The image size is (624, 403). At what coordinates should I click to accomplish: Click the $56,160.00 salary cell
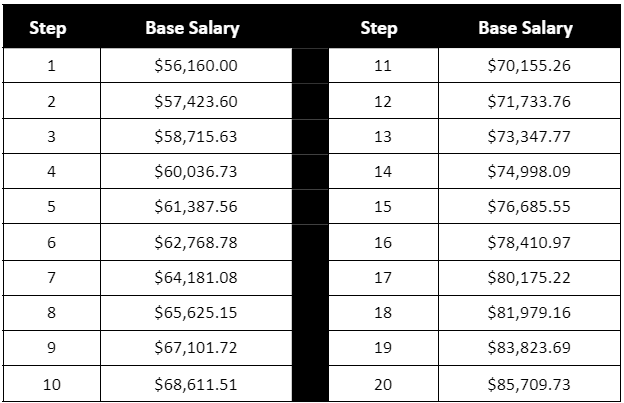click(195, 66)
